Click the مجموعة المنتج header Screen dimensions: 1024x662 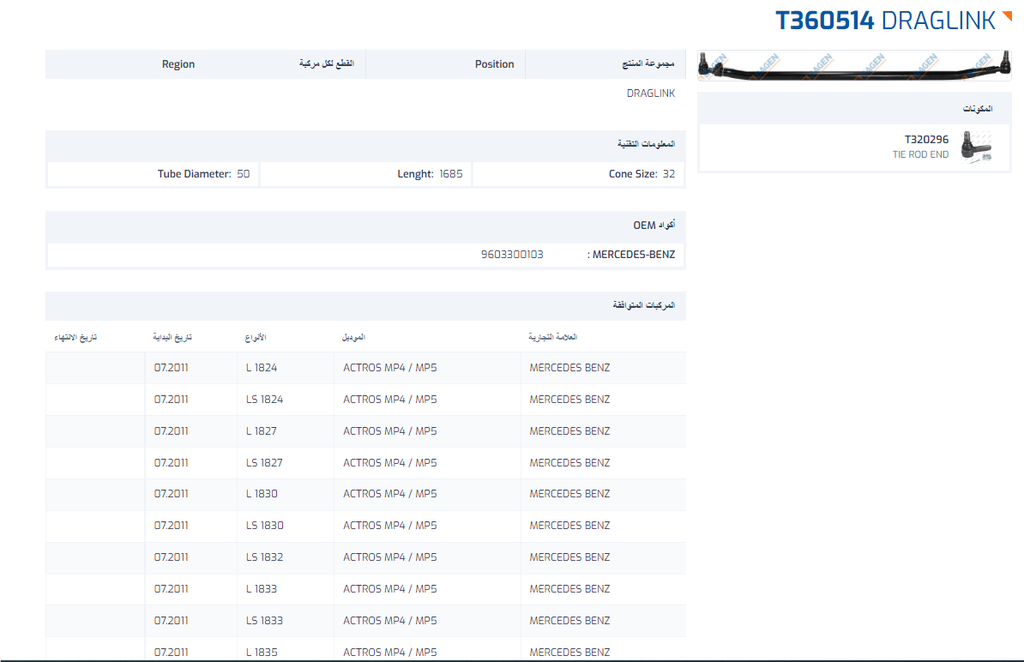point(648,63)
